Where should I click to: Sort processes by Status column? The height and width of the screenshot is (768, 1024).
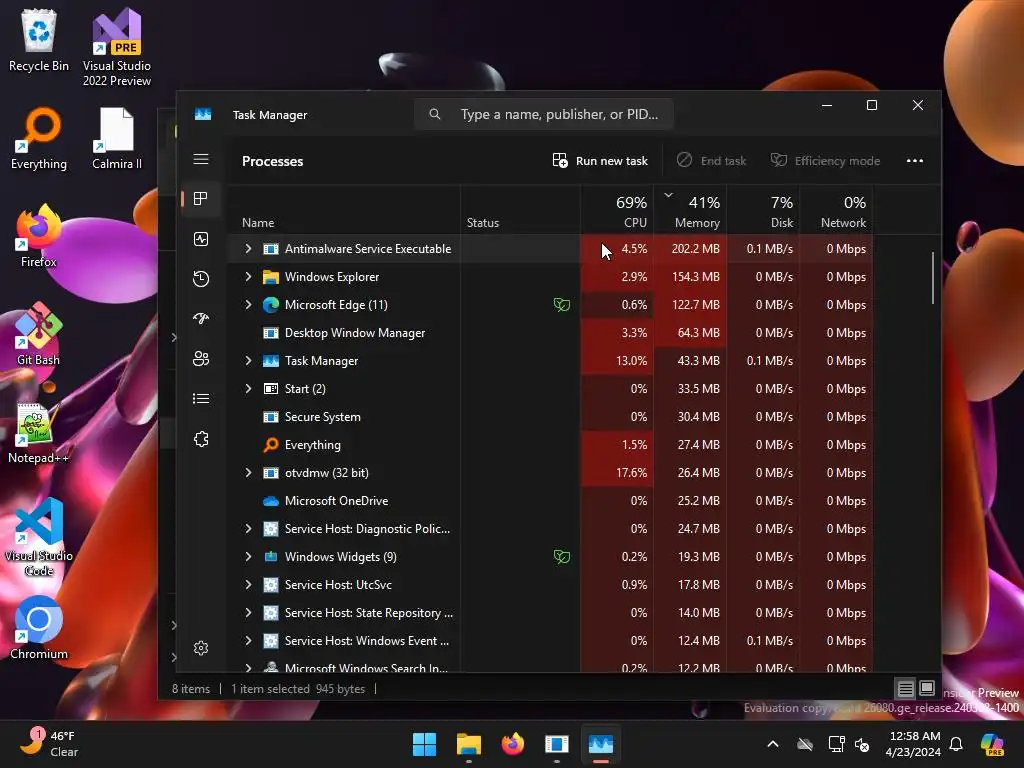pyautogui.click(x=520, y=210)
